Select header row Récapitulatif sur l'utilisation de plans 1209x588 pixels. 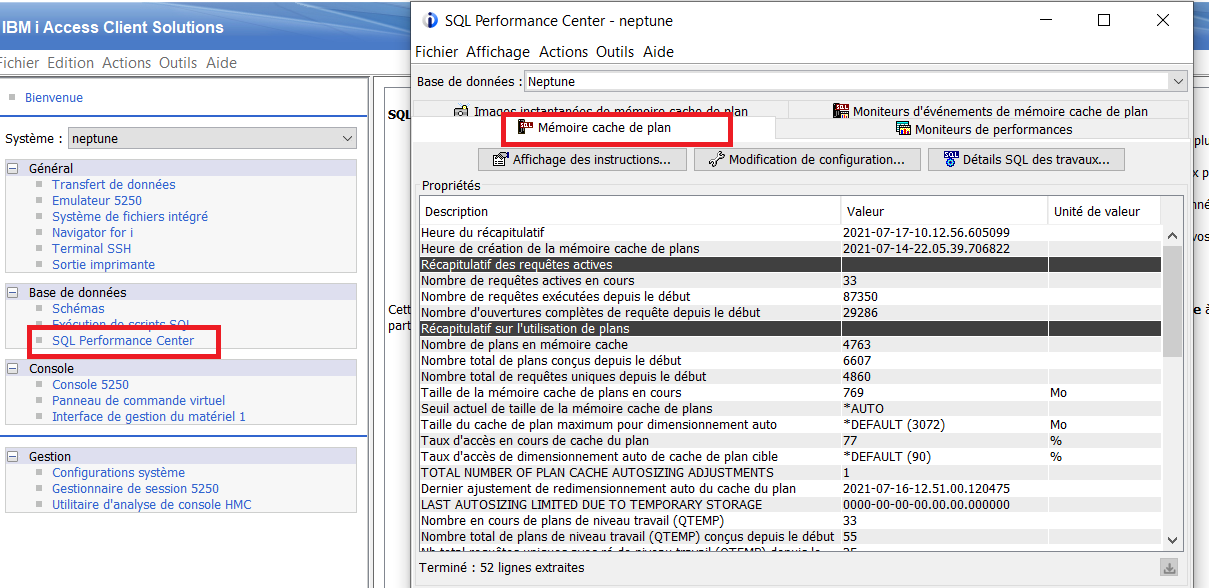click(x=790, y=328)
